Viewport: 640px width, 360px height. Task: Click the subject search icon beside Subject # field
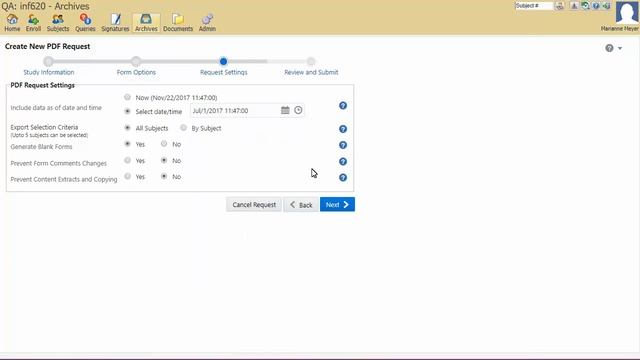(x=560, y=6)
